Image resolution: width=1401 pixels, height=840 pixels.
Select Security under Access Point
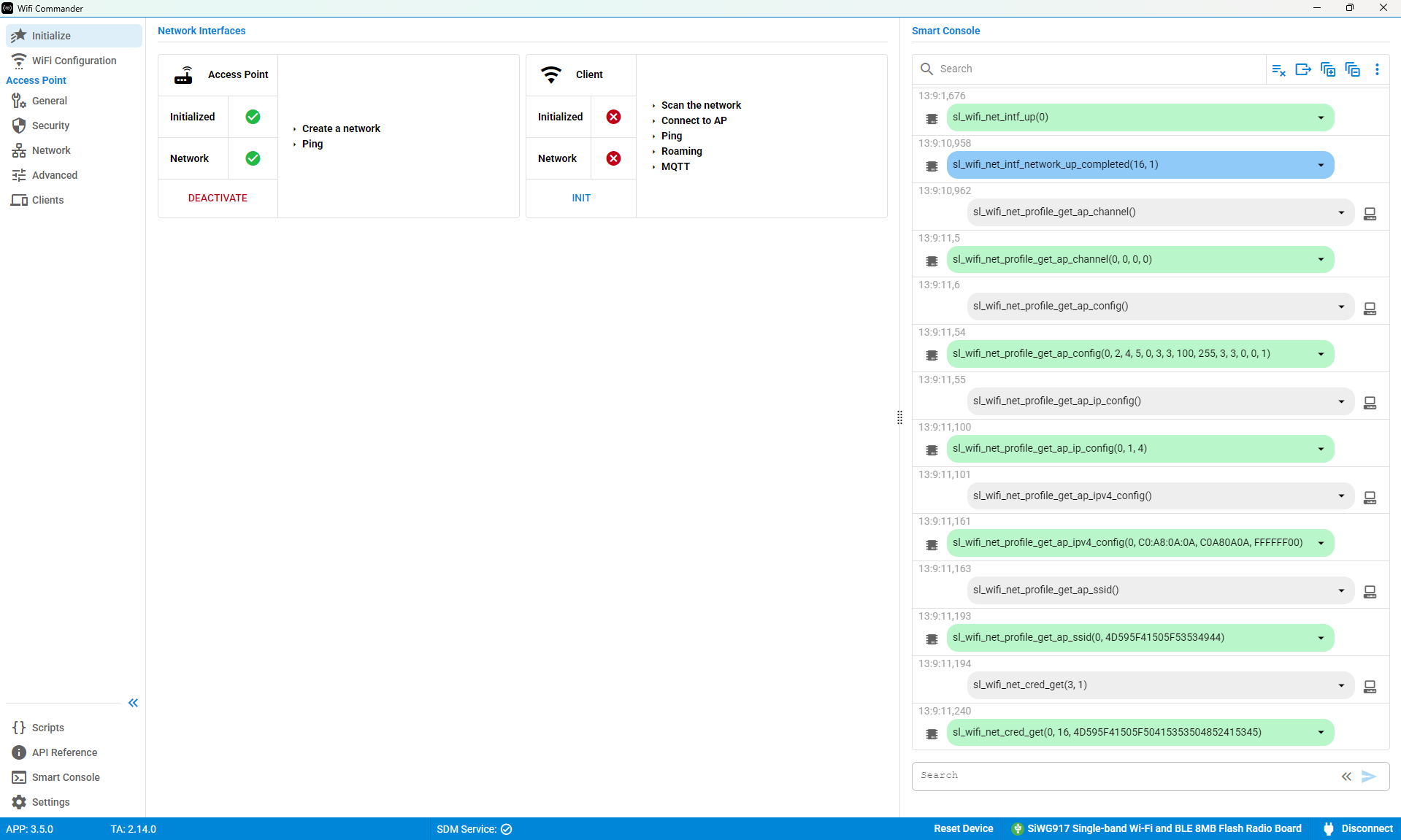[x=74, y=126]
